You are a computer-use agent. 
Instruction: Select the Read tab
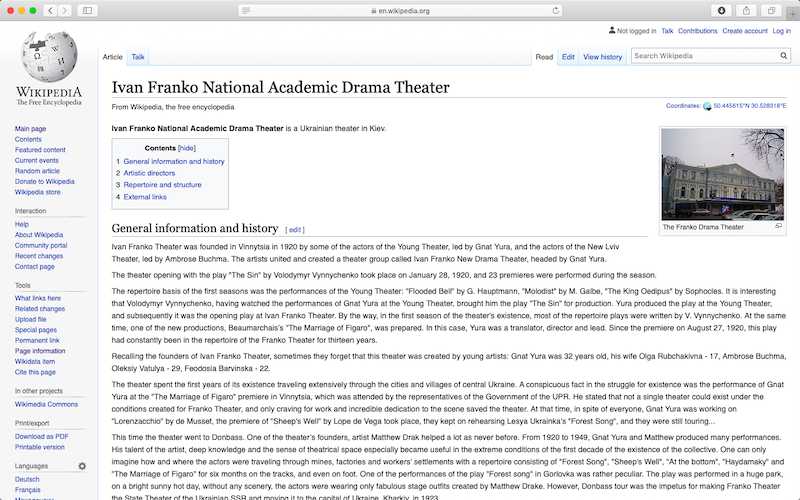click(x=544, y=57)
